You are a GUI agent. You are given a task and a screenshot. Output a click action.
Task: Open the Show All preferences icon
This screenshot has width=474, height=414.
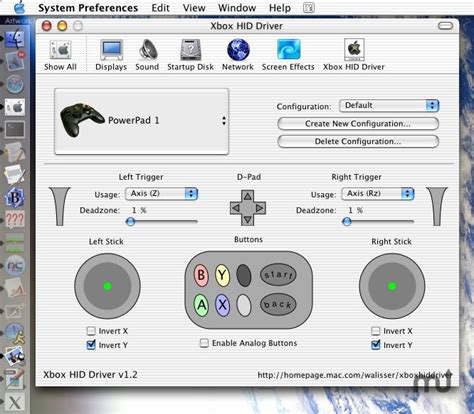(x=60, y=55)
